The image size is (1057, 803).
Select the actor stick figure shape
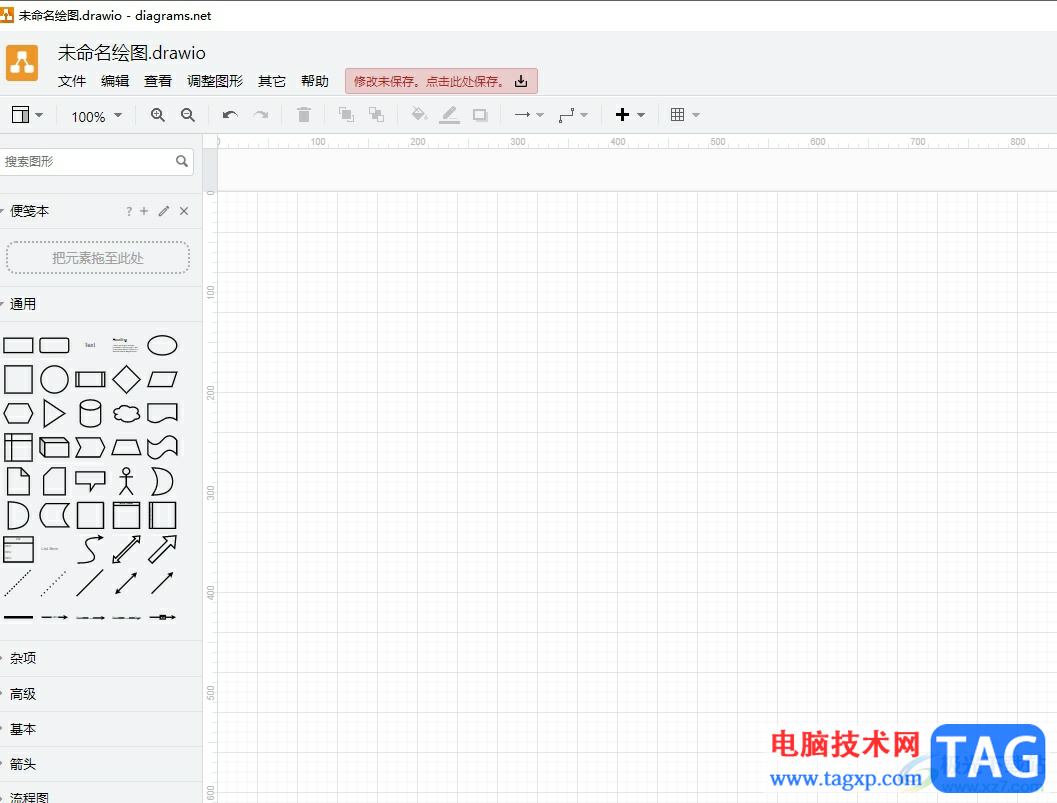tap(126, 481)
